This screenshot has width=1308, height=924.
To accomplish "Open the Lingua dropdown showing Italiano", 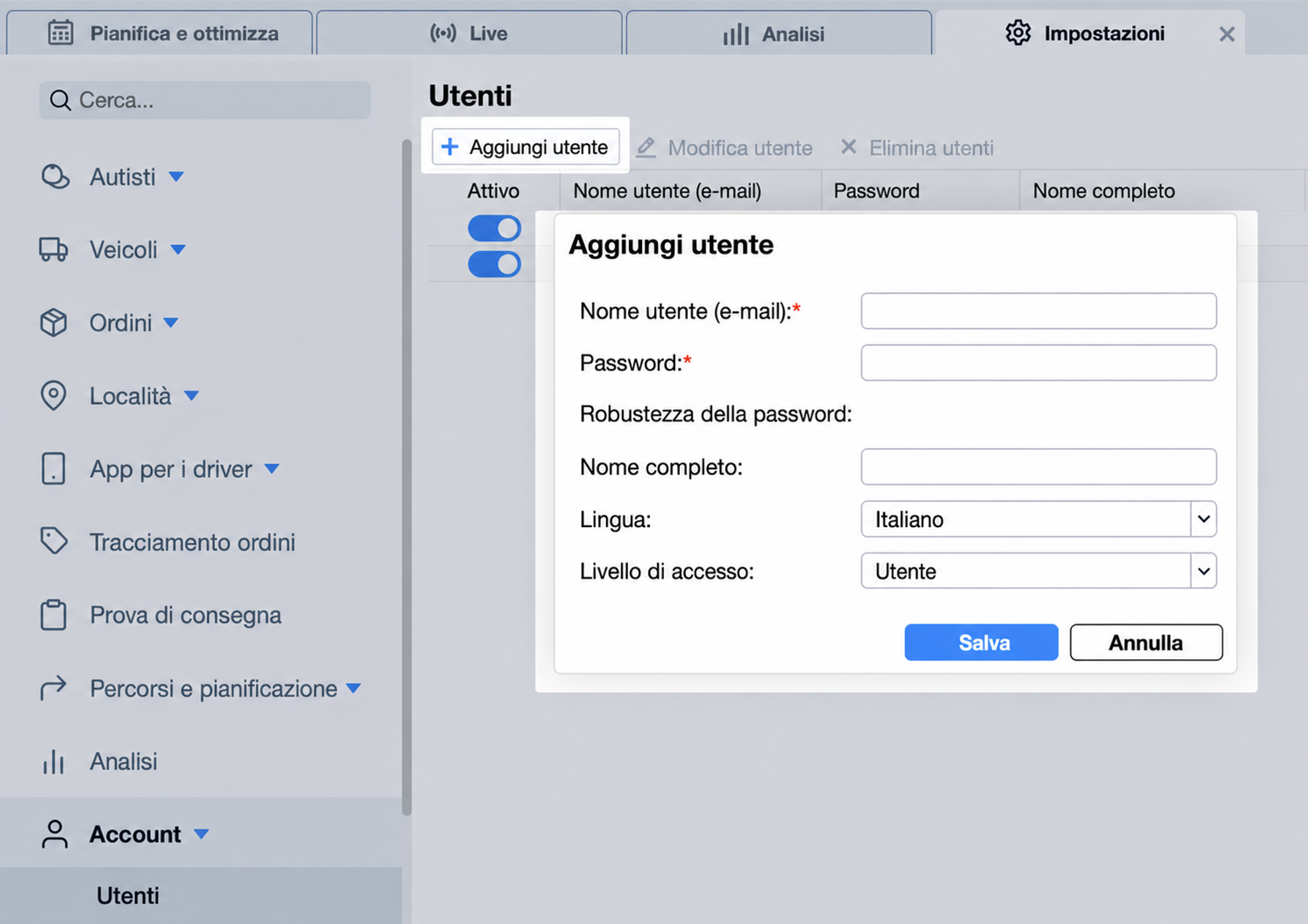I will [x=1038, y=519].
